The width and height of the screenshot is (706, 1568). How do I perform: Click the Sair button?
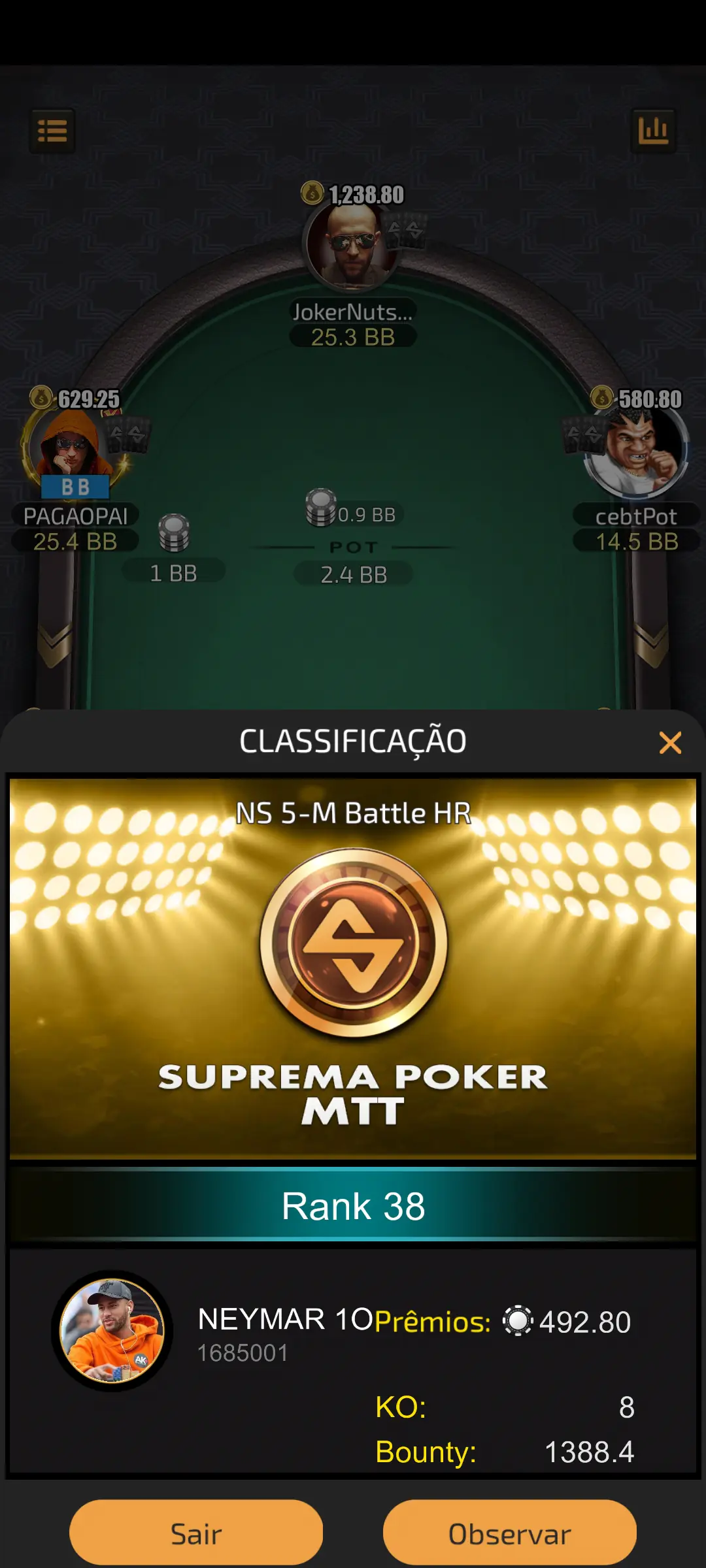(x=196, y=1533)
